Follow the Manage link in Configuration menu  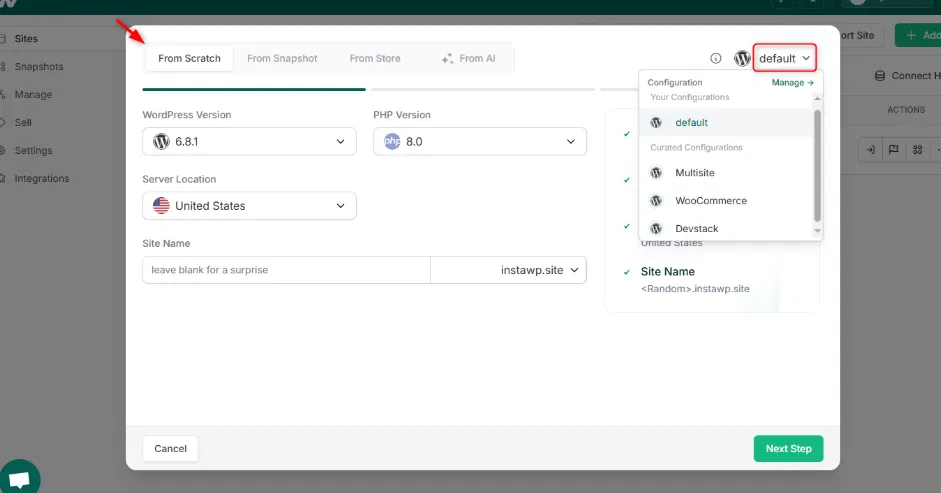(x=792, y=83)
